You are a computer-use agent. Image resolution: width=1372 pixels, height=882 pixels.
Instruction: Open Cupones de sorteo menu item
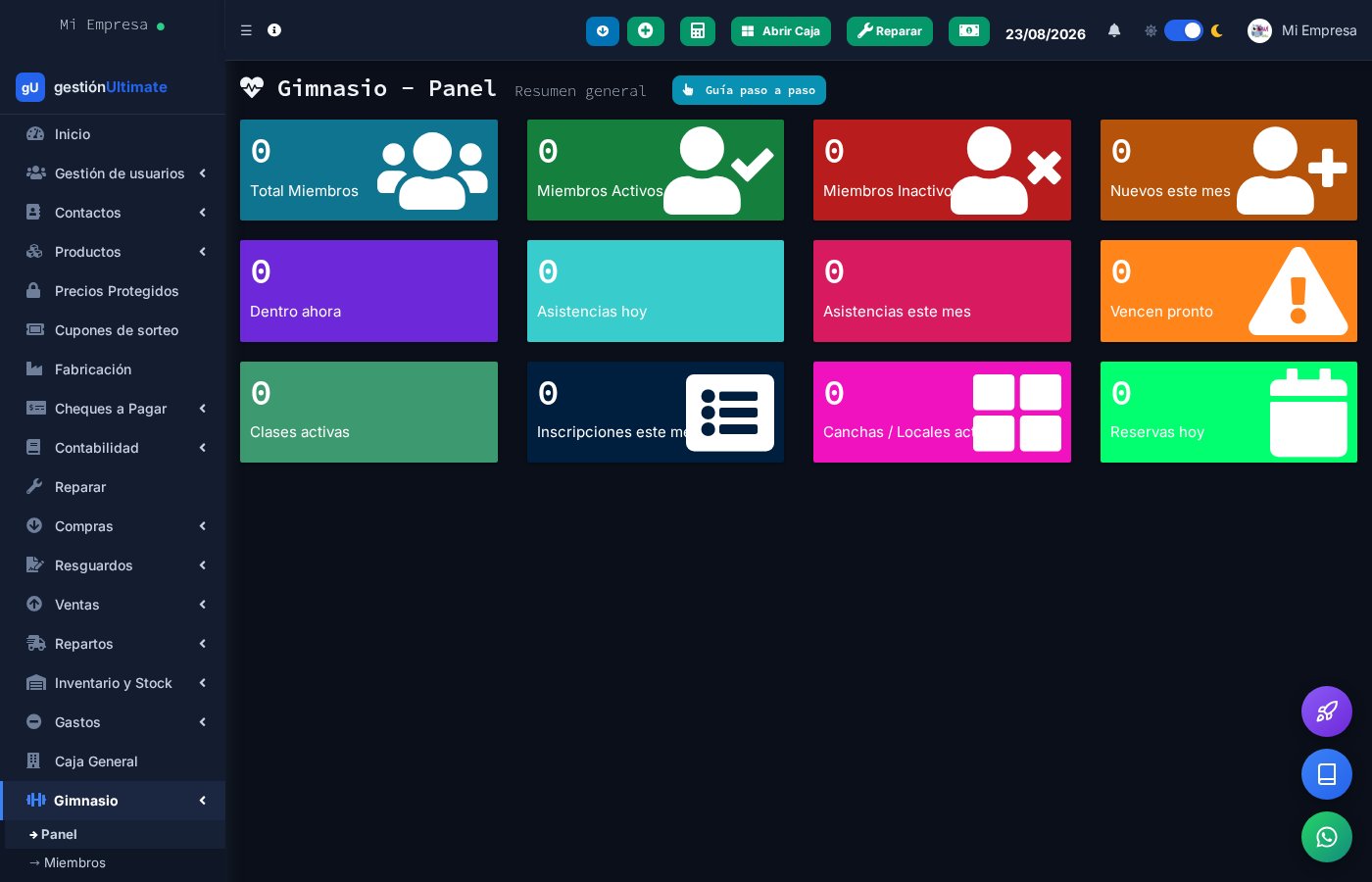(x=113, y=330)
